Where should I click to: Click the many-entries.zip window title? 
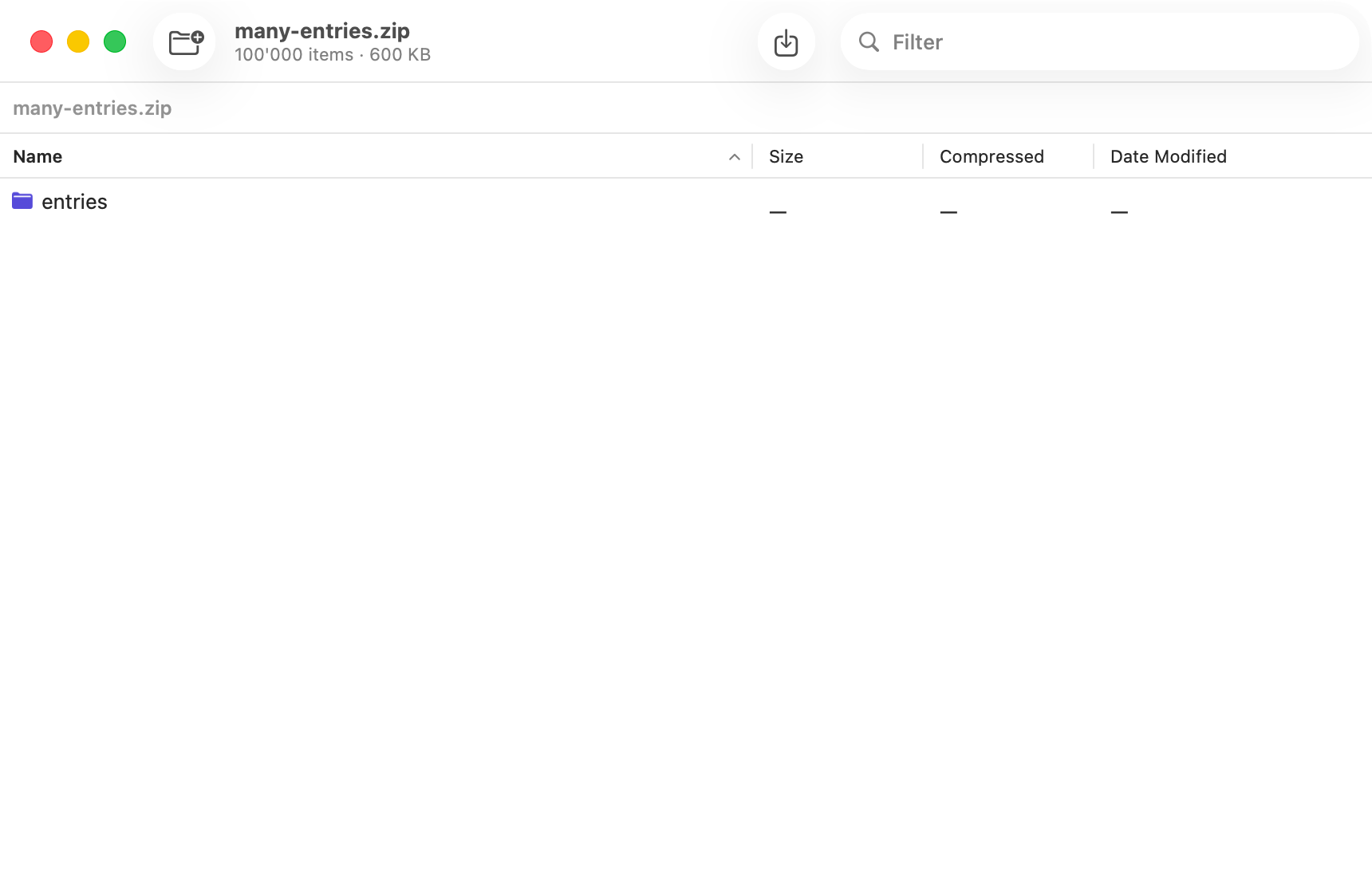coord(322,30)
